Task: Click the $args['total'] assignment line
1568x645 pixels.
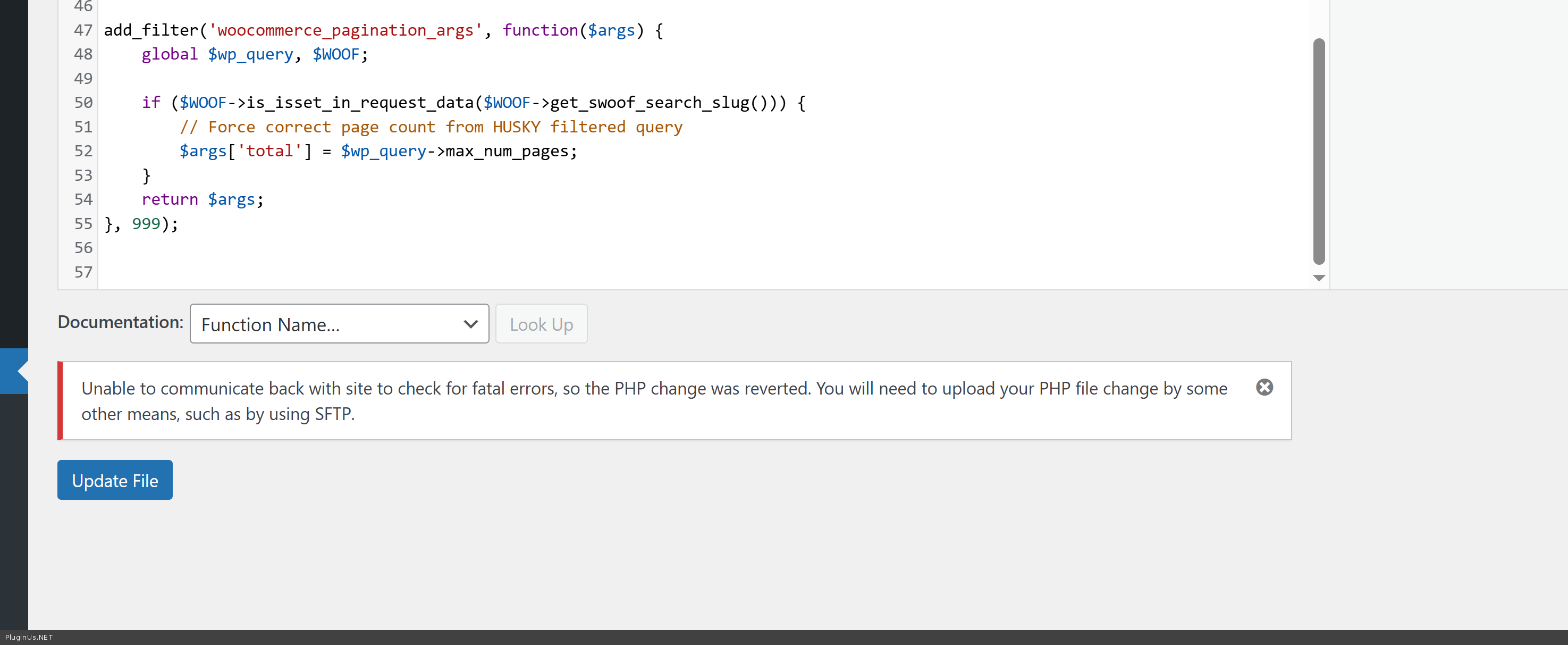Action: [377, 151]
